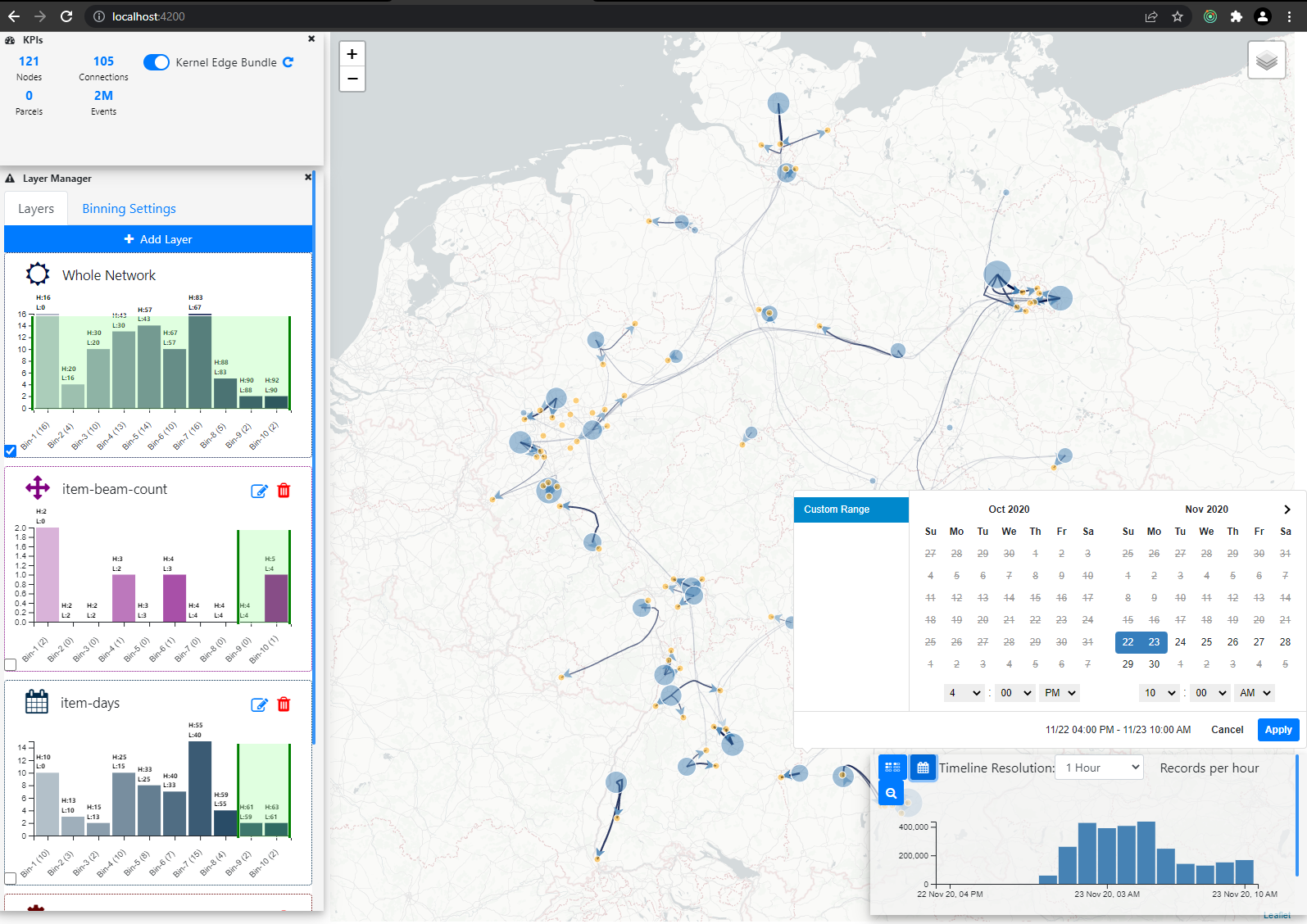Viewport: 1307px width, 924px height.
Task: Zoom out on the map
Action: [352, 79]
